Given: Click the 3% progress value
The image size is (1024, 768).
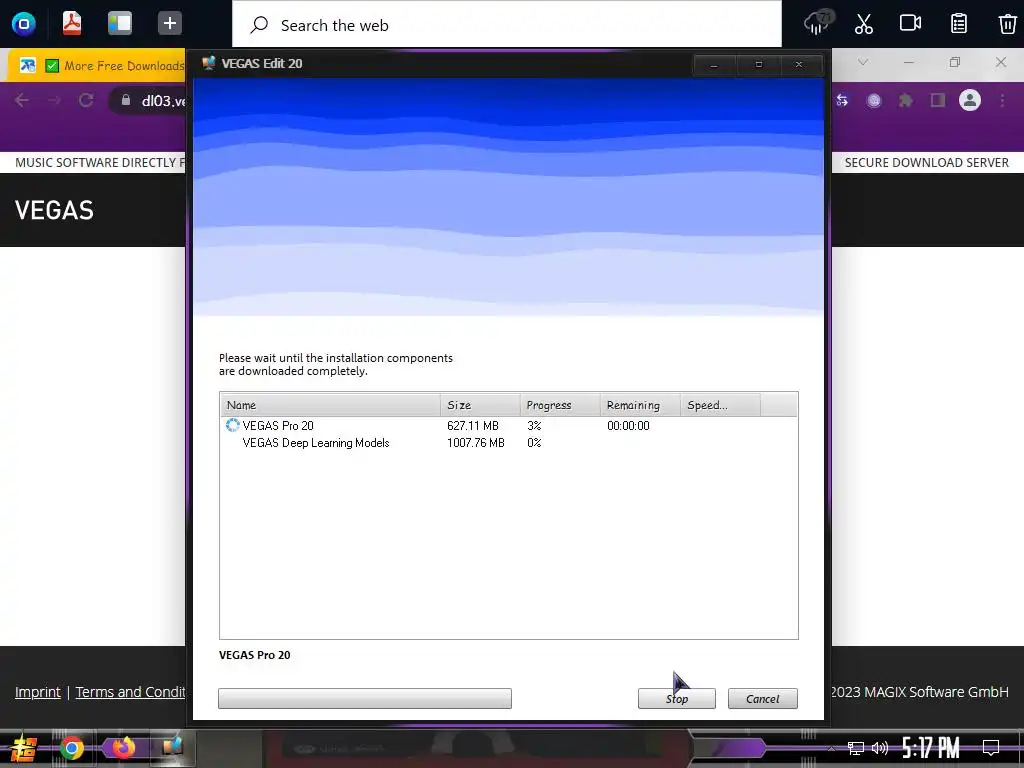Looking at the screenshot, I should pyautogui.click(x=534, y=426).
